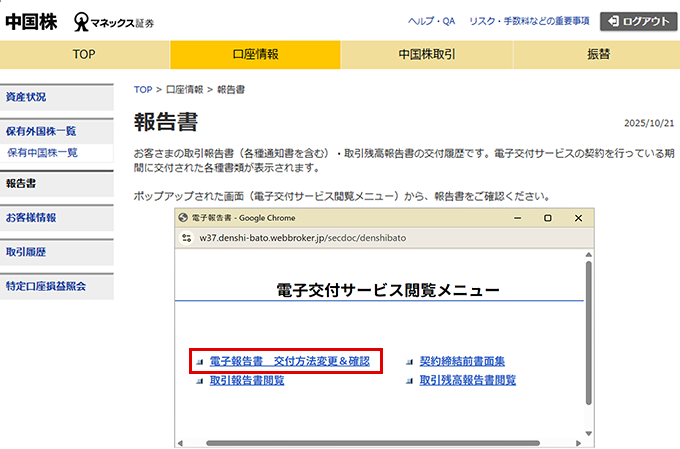This screenshot has height=449, width=680.
Task: Click the 中国株 site title
Action: (x=31, y=22)
